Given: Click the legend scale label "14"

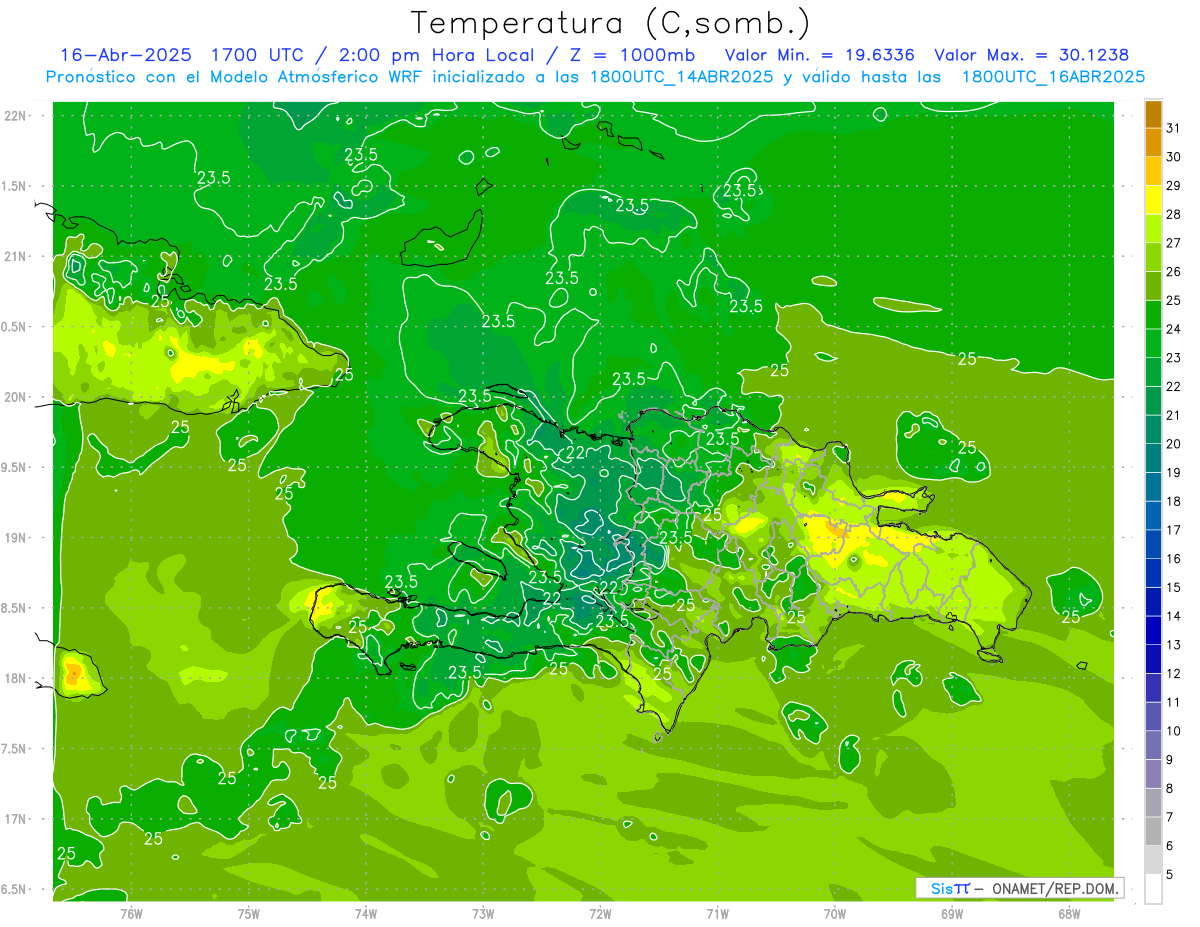Looking at the screenshot, I should 1174,617.
